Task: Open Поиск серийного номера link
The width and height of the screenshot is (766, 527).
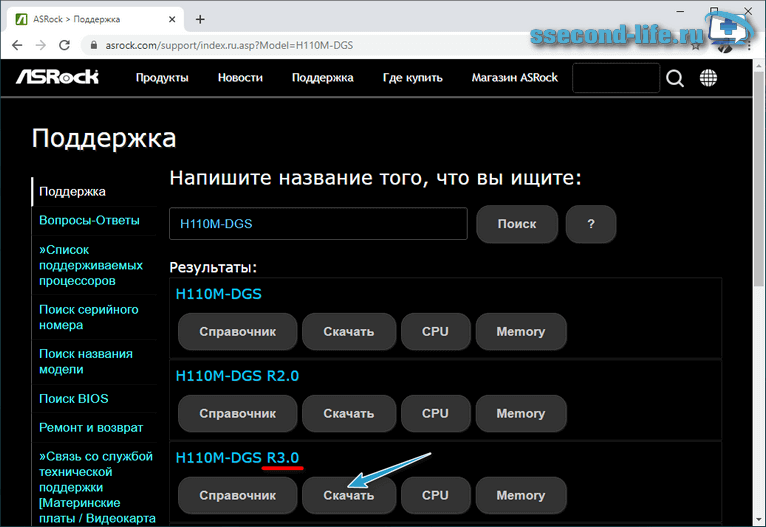Action: point(88,317)
